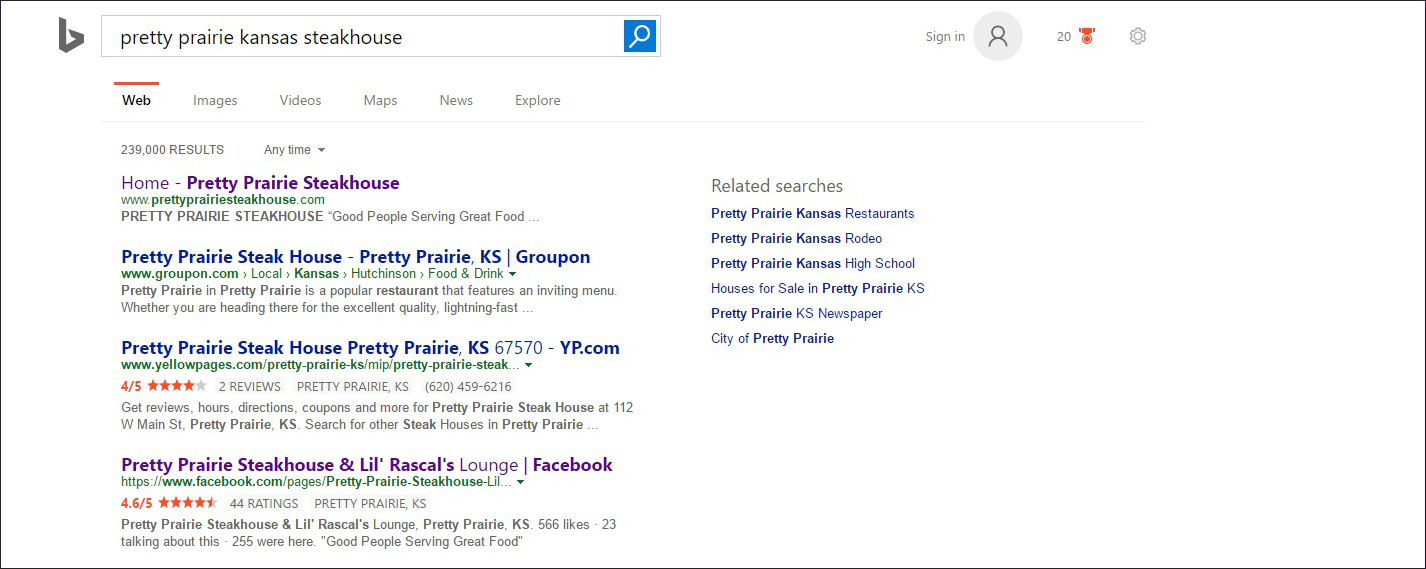Expand the Any time filter dropdown
The width and height of the screenshot is (1426, 569).
pyautogui.click(x=295, y=150)
